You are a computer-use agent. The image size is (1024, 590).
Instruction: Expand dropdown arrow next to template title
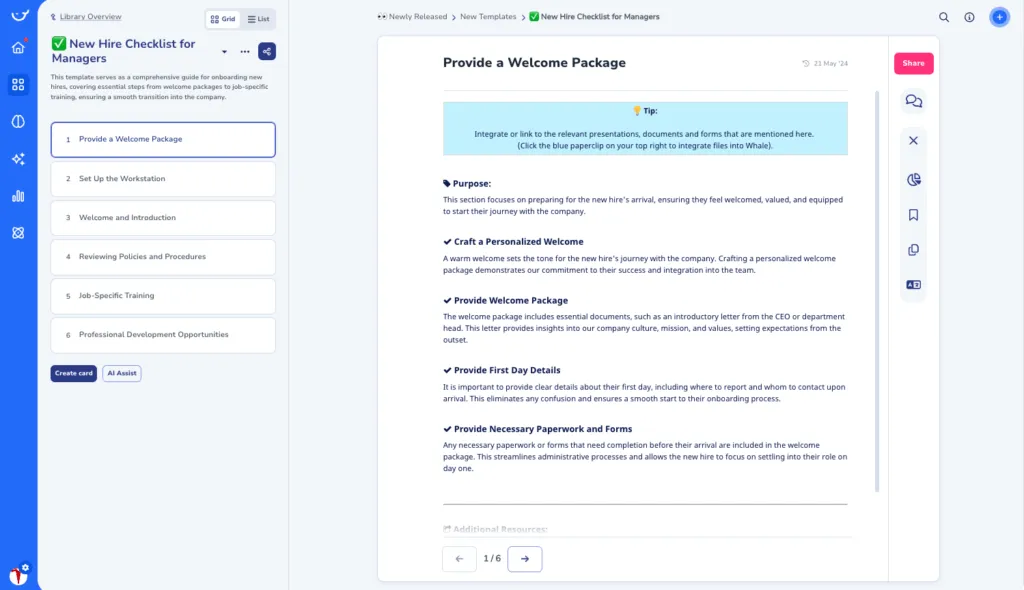coord(224,51)
